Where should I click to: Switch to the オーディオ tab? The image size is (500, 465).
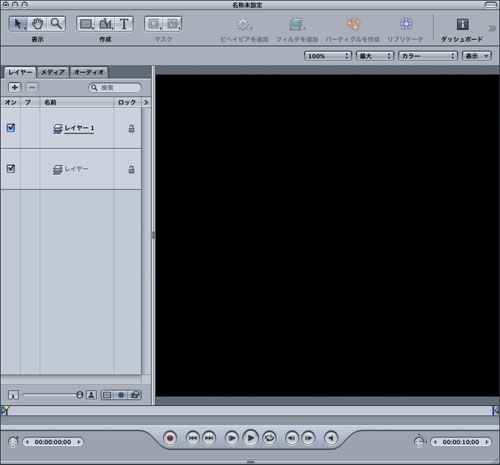coord(89,72)
